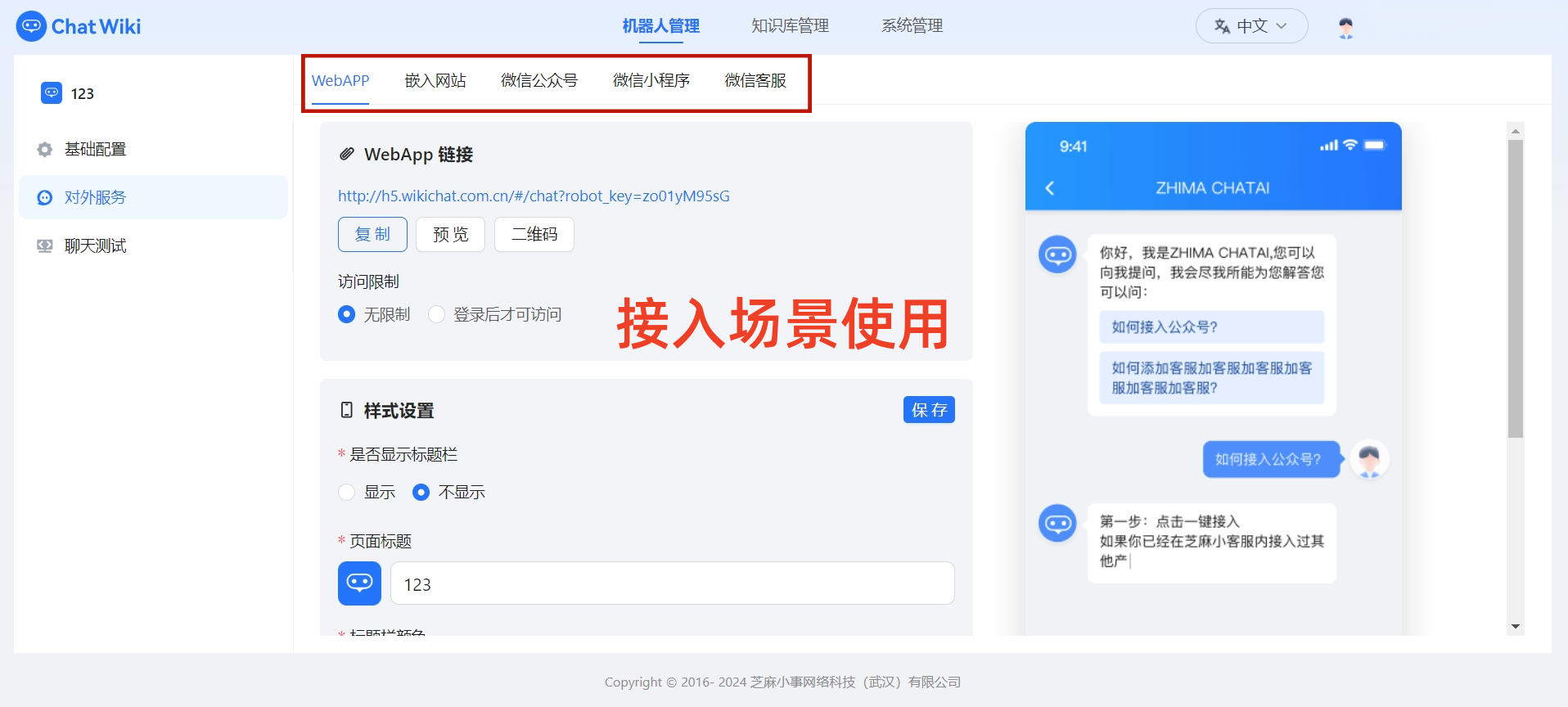Click the robot name 123 in sidebar
The width and height of the screenshot is (1568, 707).
[x=83, y=94]
